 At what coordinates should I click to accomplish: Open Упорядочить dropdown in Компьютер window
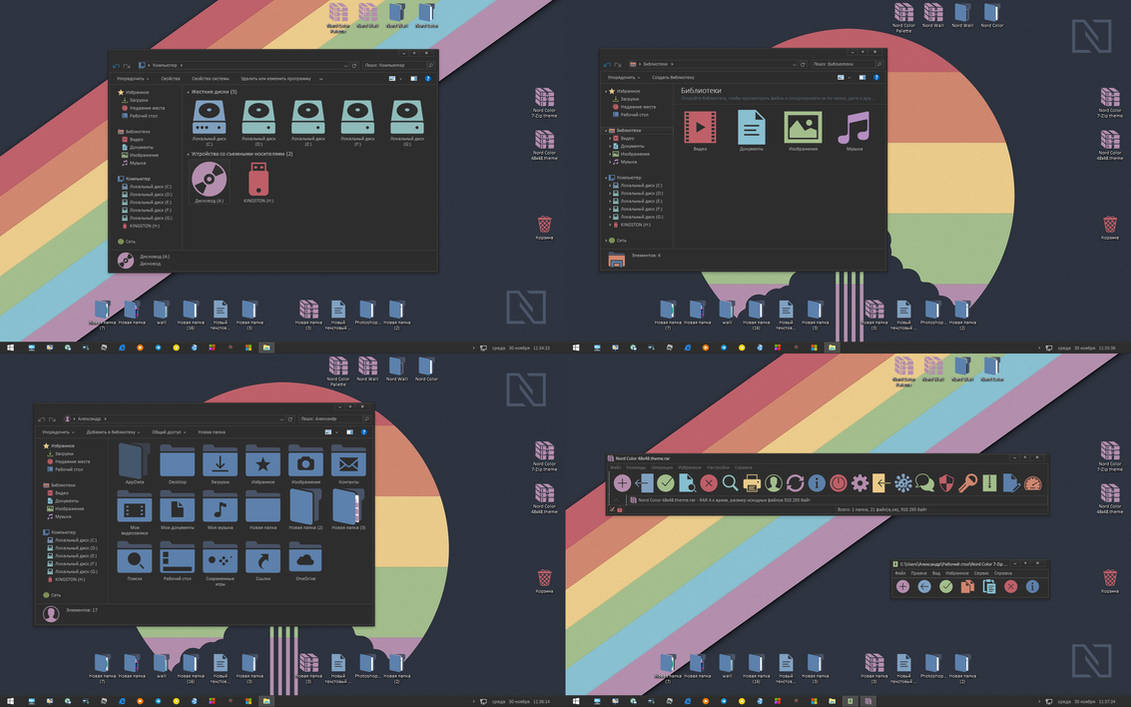coord(133,78)
